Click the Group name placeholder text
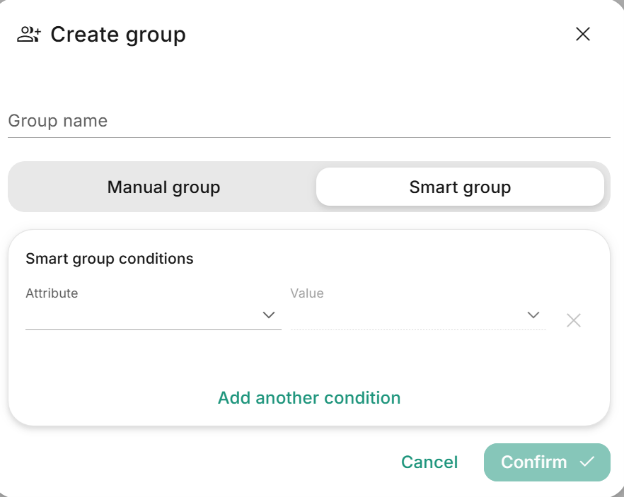 pos(58,121)
